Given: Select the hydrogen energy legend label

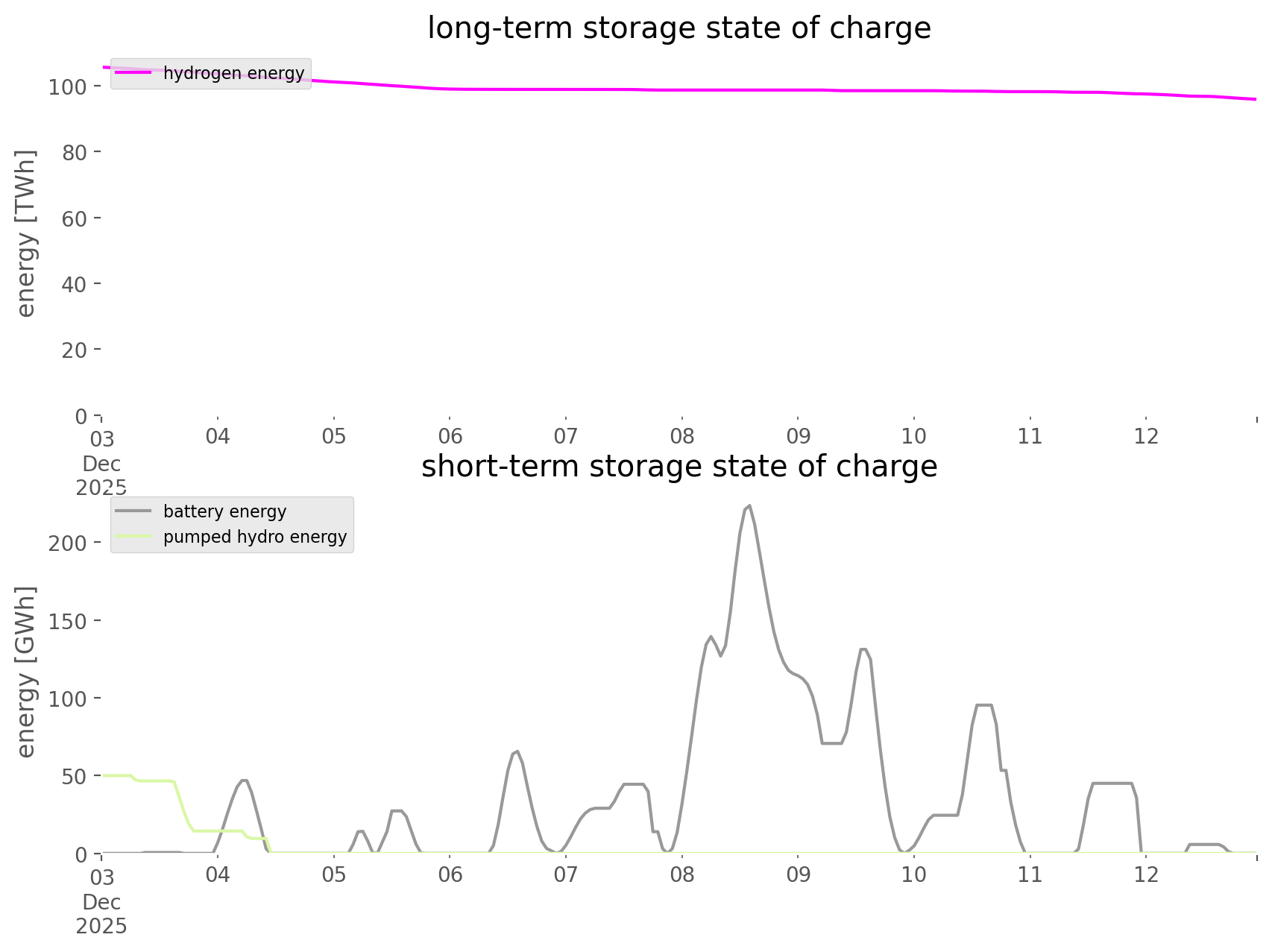Looking at the screenshot, I should point(233,73).
